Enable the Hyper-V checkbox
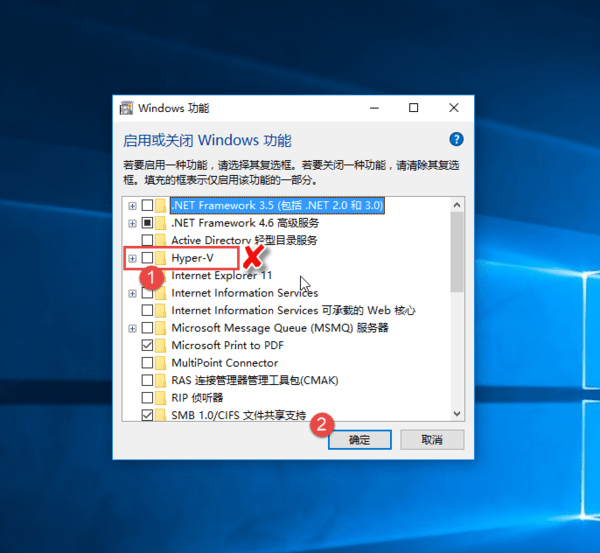The width and height of the screenshot is (600, 553). pos(148,258)
